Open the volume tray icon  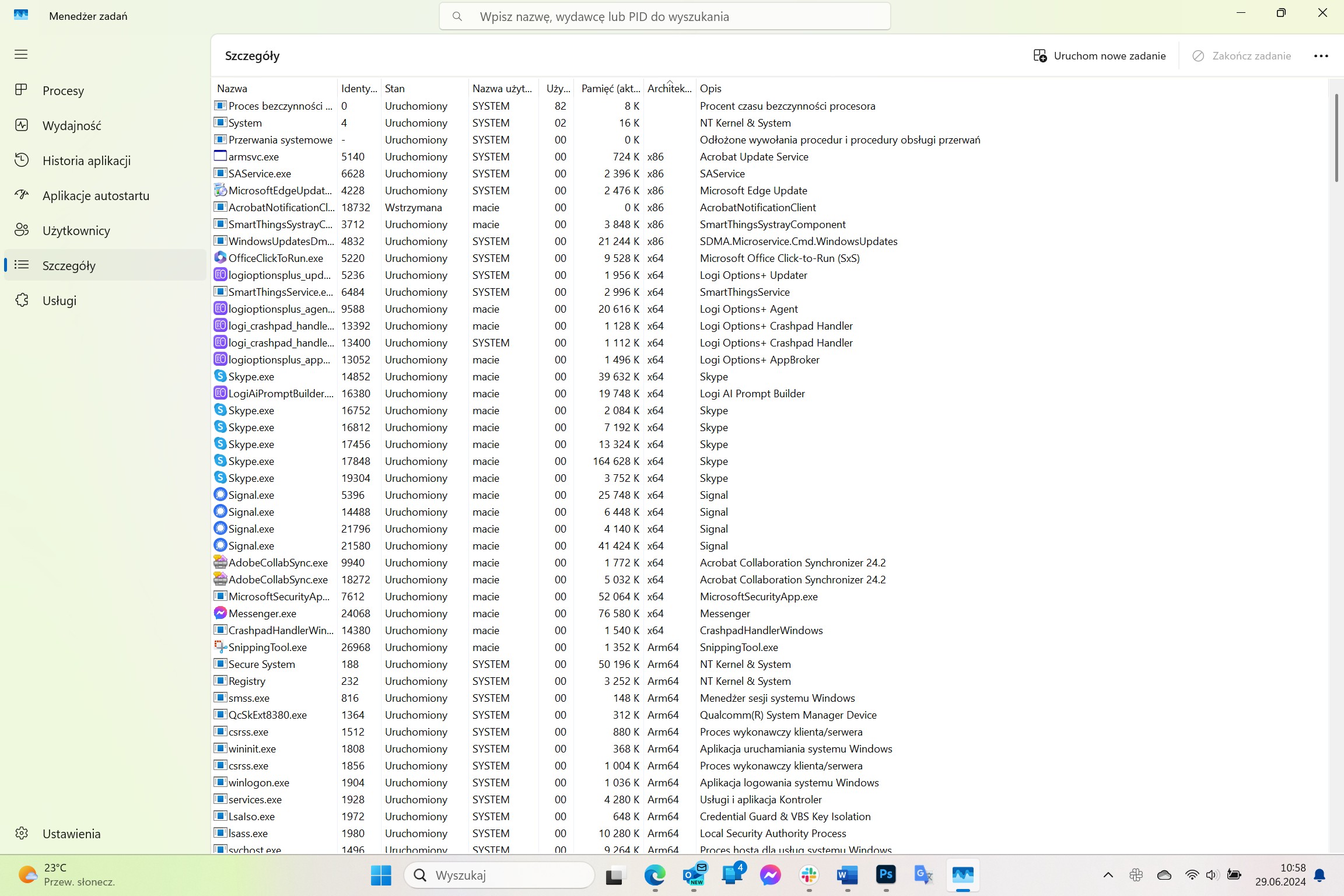pyautogui.click(x=1212, y=875)
